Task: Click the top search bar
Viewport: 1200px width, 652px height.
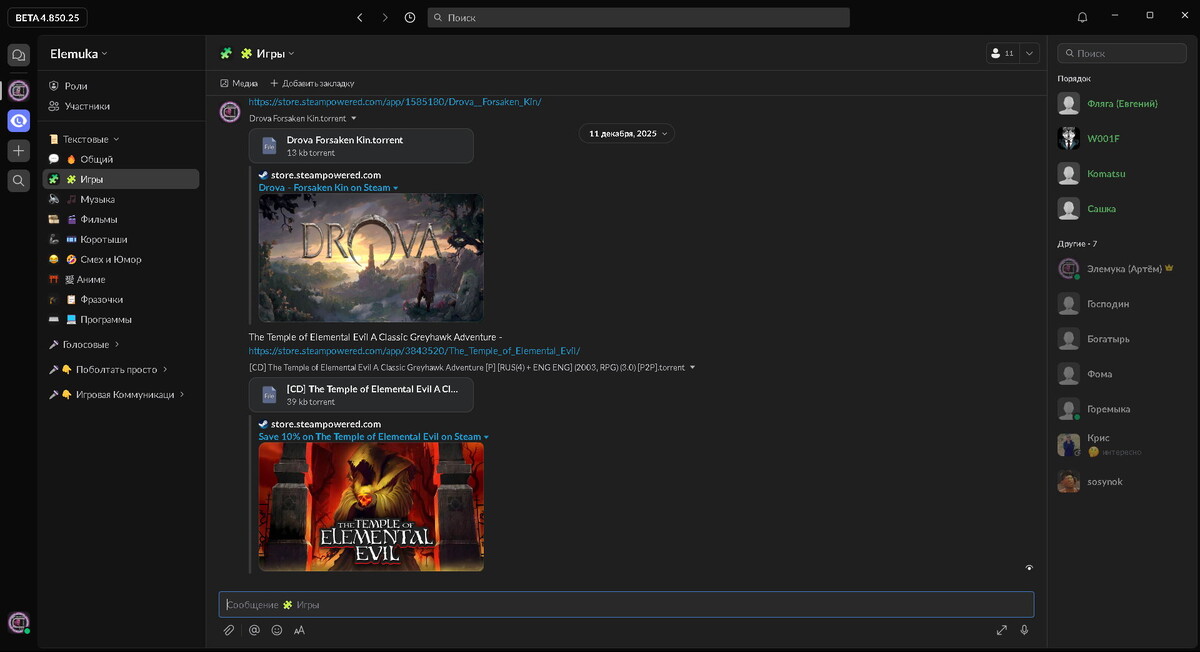Action: pyautogui.click(x=639, y=17)
